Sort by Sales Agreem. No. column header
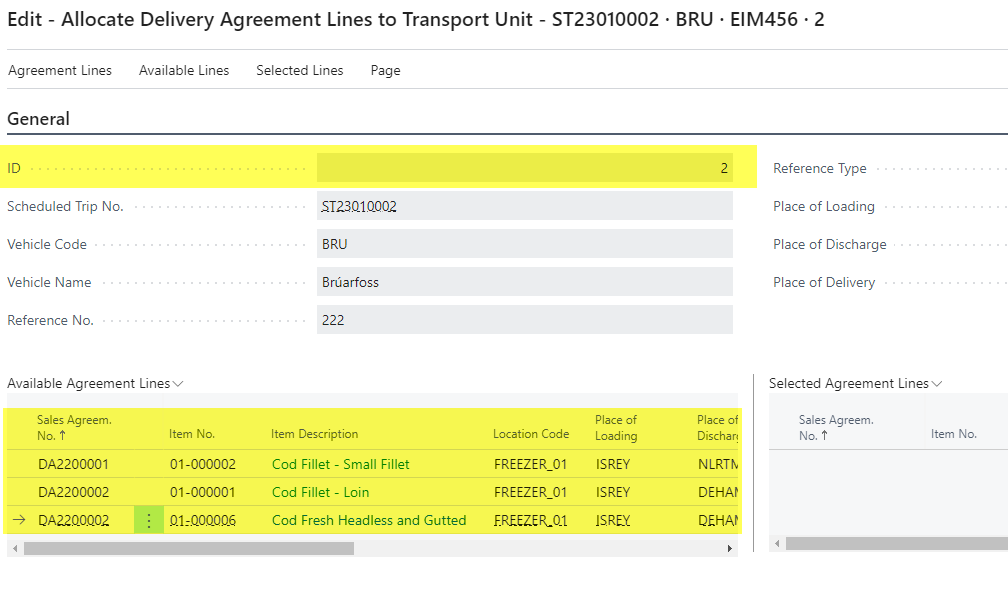Screen dimensions: 1008x591 [x=74, y=428]
